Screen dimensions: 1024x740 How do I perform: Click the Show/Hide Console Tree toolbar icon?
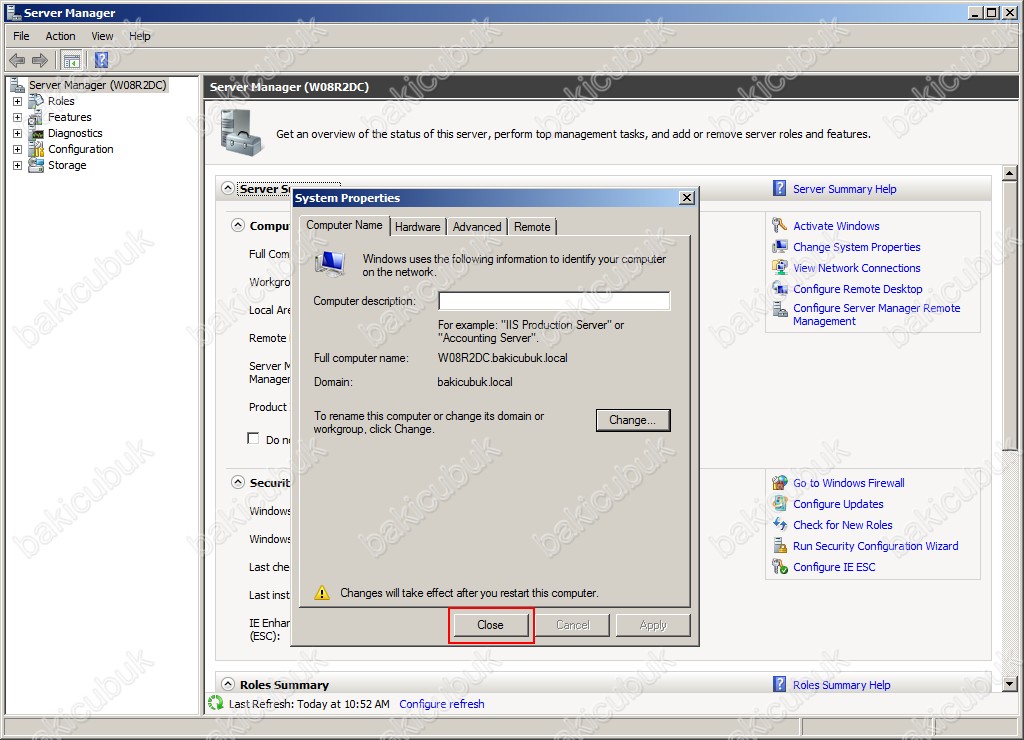coord(72,61)
